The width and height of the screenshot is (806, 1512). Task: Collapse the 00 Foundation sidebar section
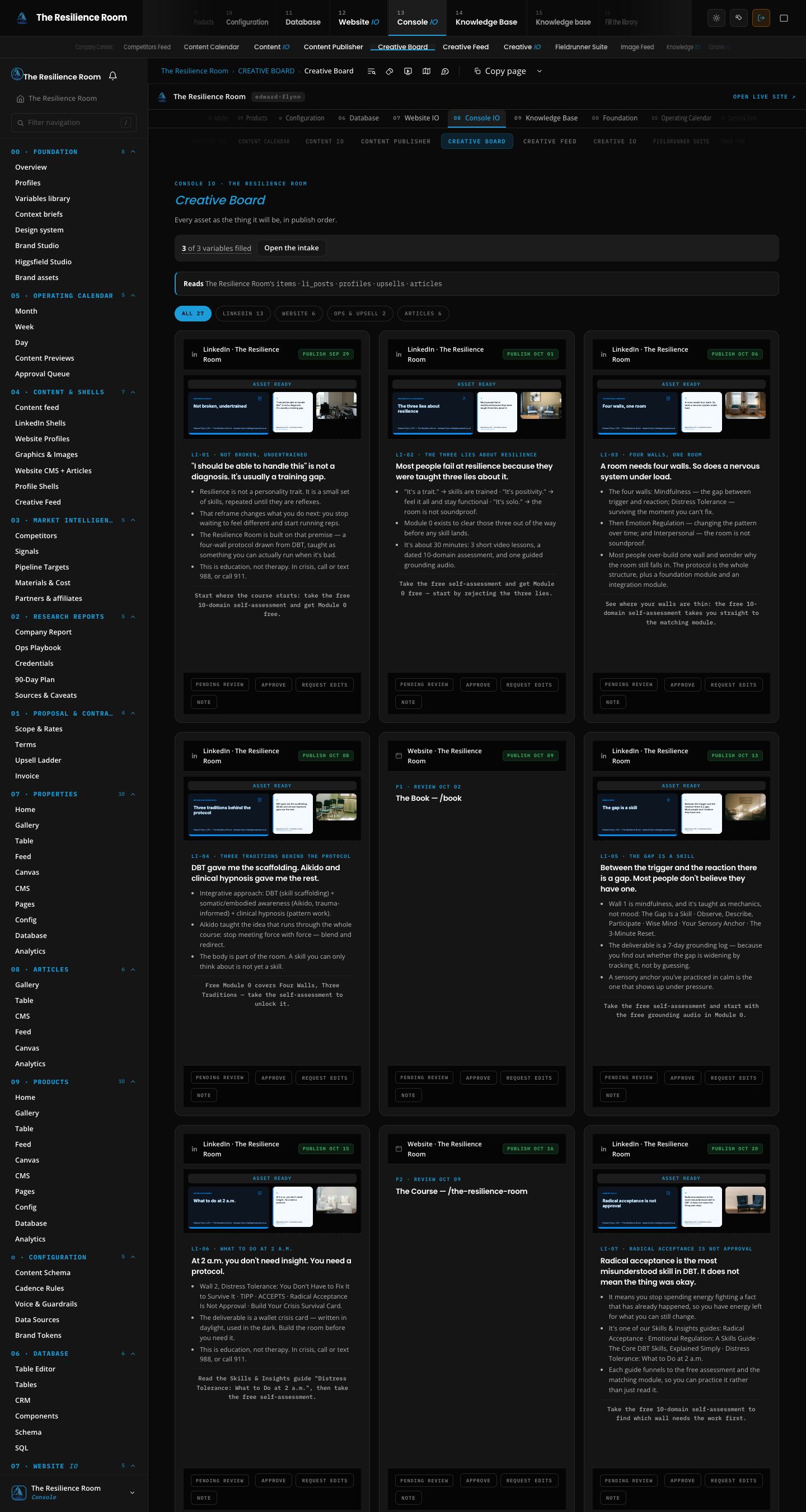tap(133, 151)
